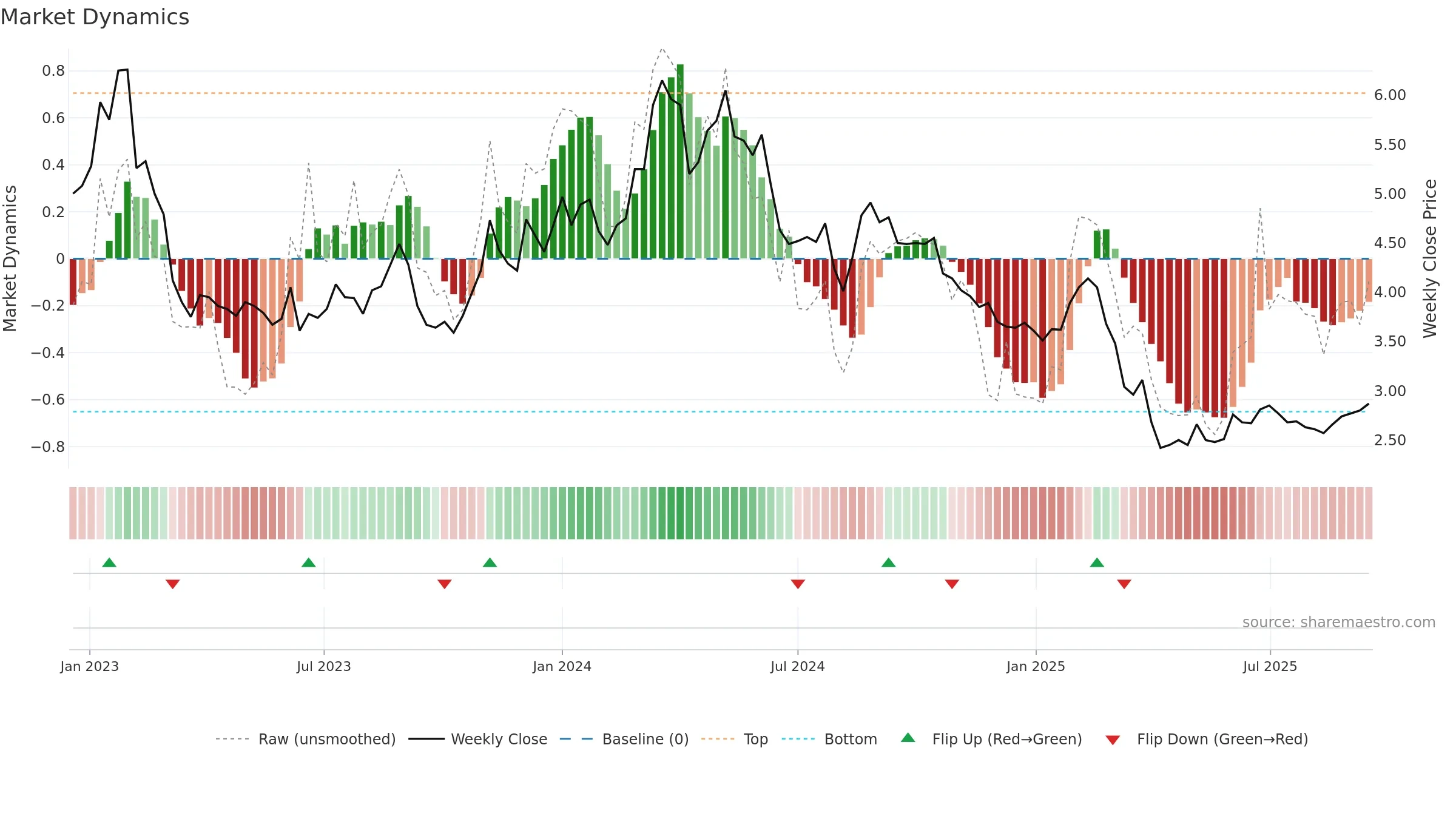Click the Jan 2023 x-axis label
Image resolution: width=1456 pixels, height=819 pixels.
tap(90, 666)
